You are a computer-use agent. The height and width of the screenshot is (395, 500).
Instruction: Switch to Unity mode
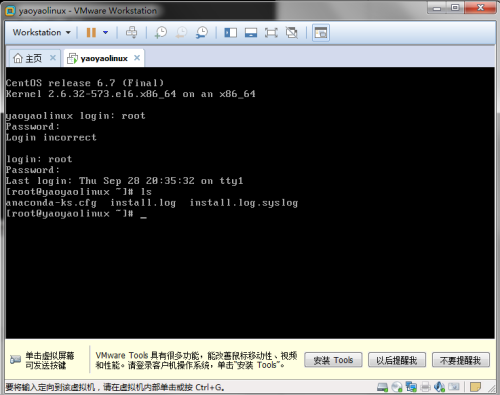pyautogui.click(x=292, y=32)
